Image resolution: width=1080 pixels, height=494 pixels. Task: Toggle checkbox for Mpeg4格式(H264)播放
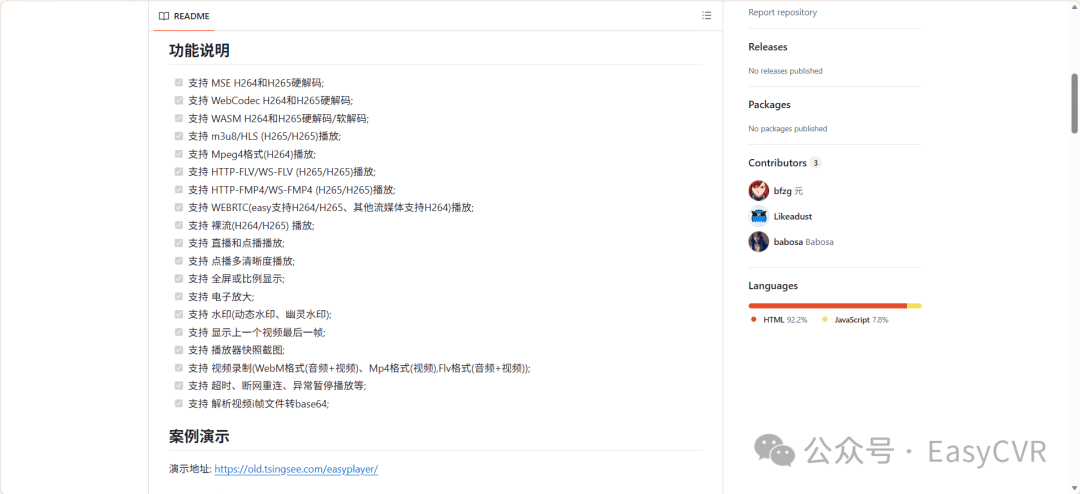pyautogui.click(x=178, y=154)
